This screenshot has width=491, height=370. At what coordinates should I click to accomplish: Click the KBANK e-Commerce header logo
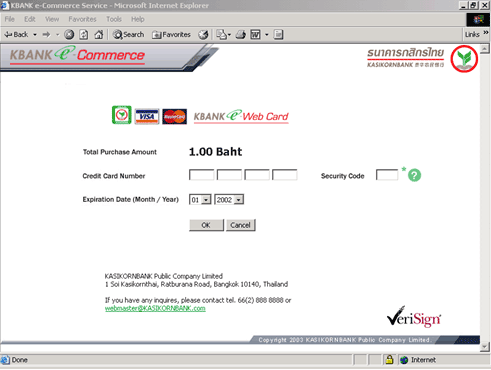point(77,55)
